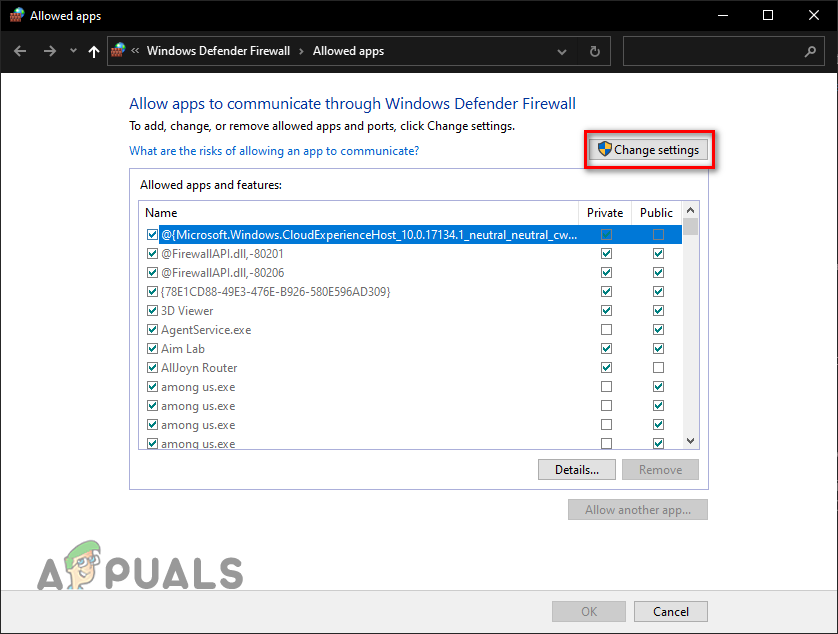Click Allow another app button
Screen dimensions: 838x634
638,509
